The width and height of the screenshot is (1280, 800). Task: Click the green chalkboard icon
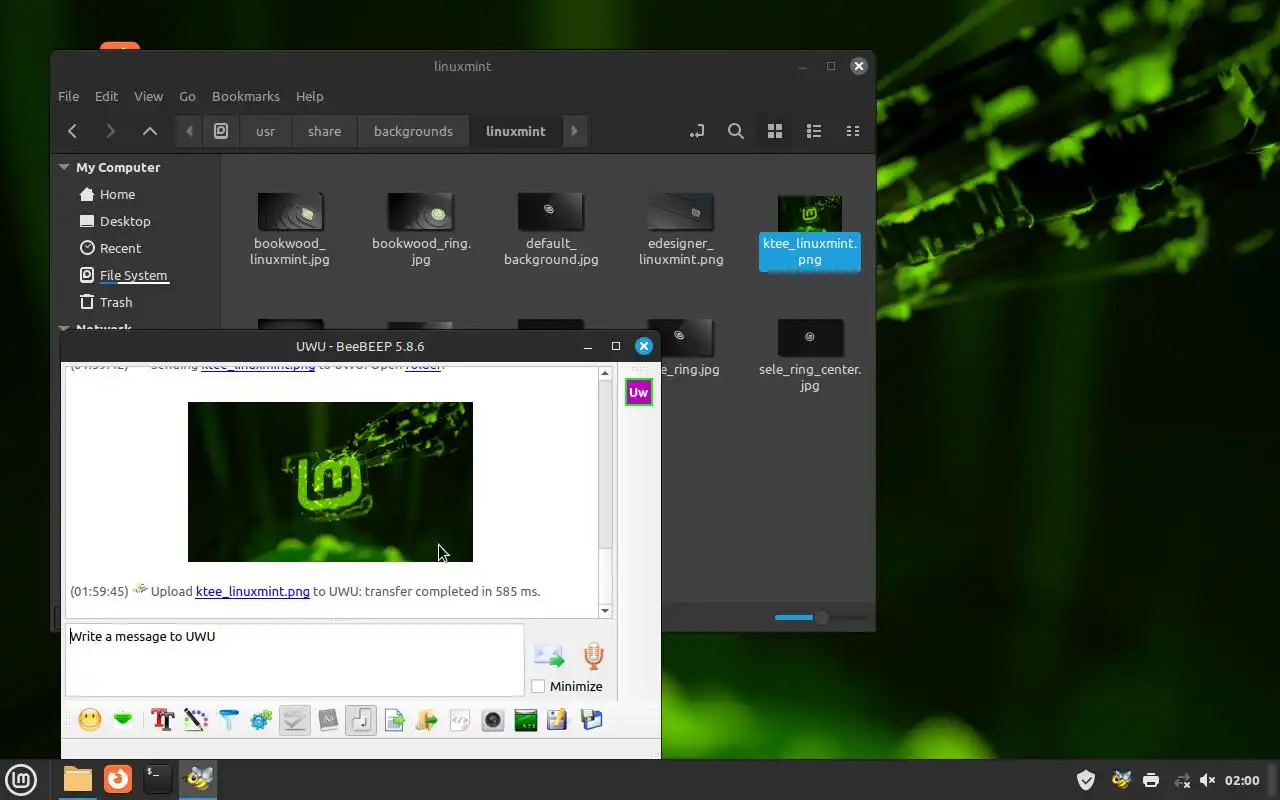526,719
